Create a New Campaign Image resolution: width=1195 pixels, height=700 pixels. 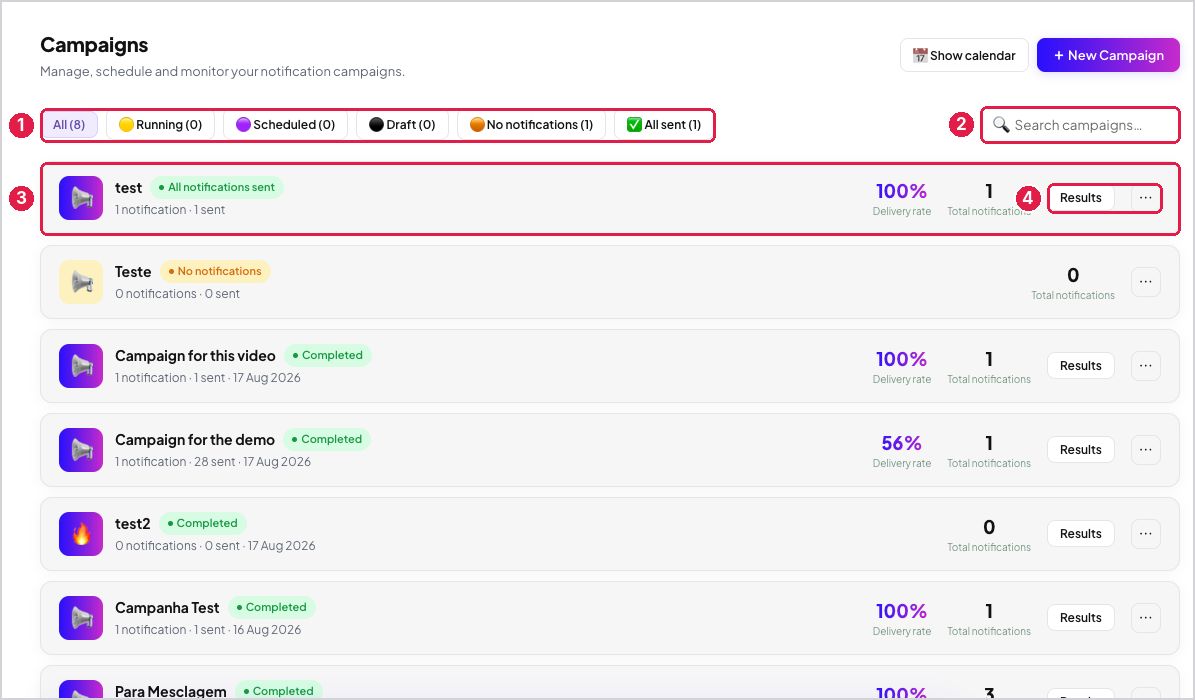pyautogui.click(x=1108, y=56)
